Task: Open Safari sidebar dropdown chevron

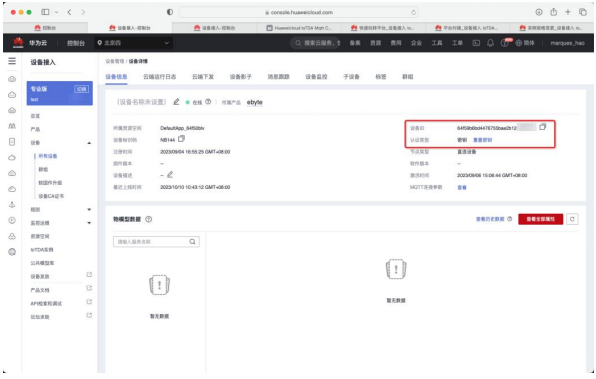Action: (x=56, y=12)
